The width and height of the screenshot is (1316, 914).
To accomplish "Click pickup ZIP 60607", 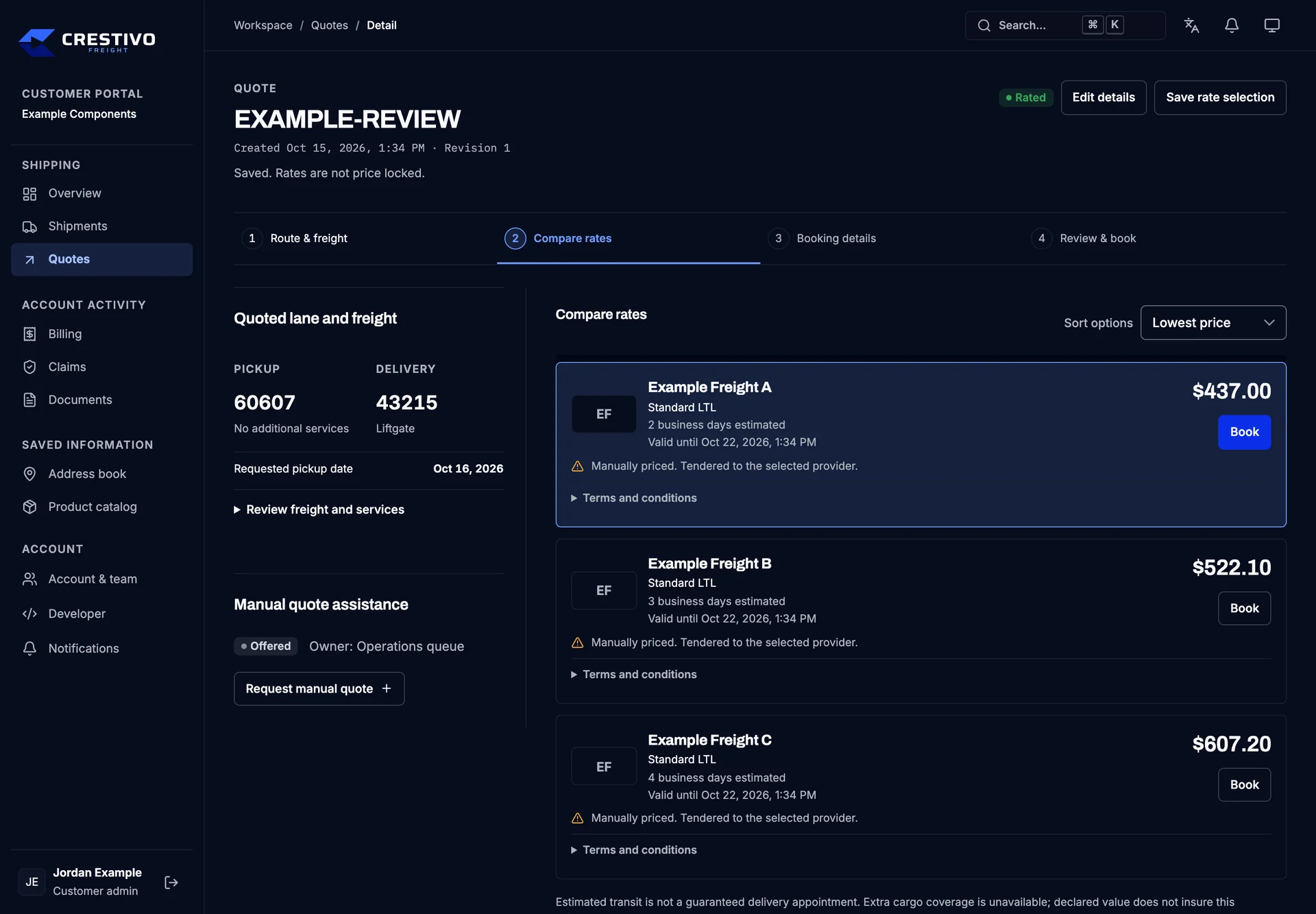I will pos(265,402).
